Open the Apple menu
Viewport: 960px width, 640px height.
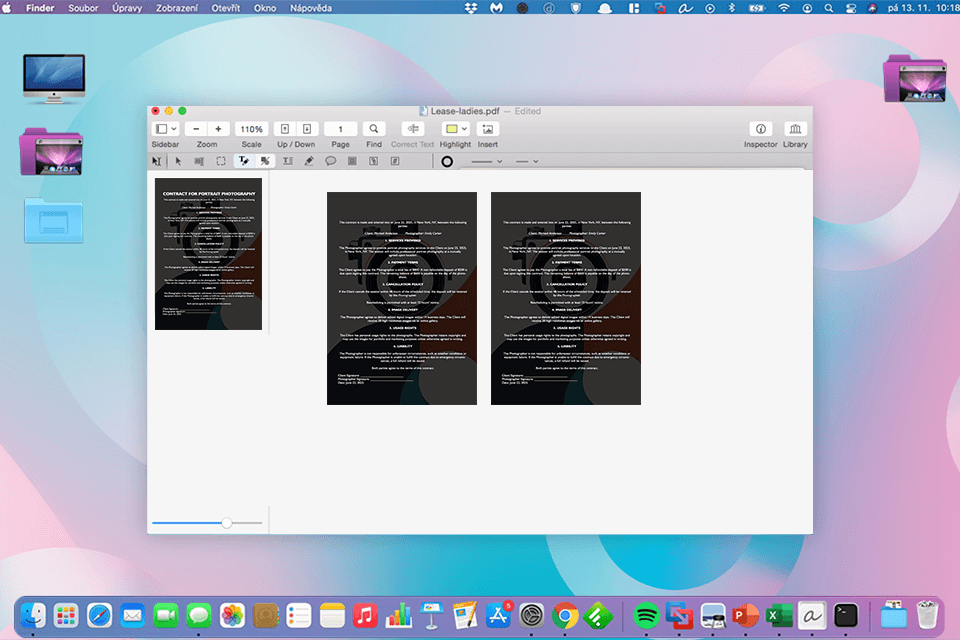click(x=7, y=8)
